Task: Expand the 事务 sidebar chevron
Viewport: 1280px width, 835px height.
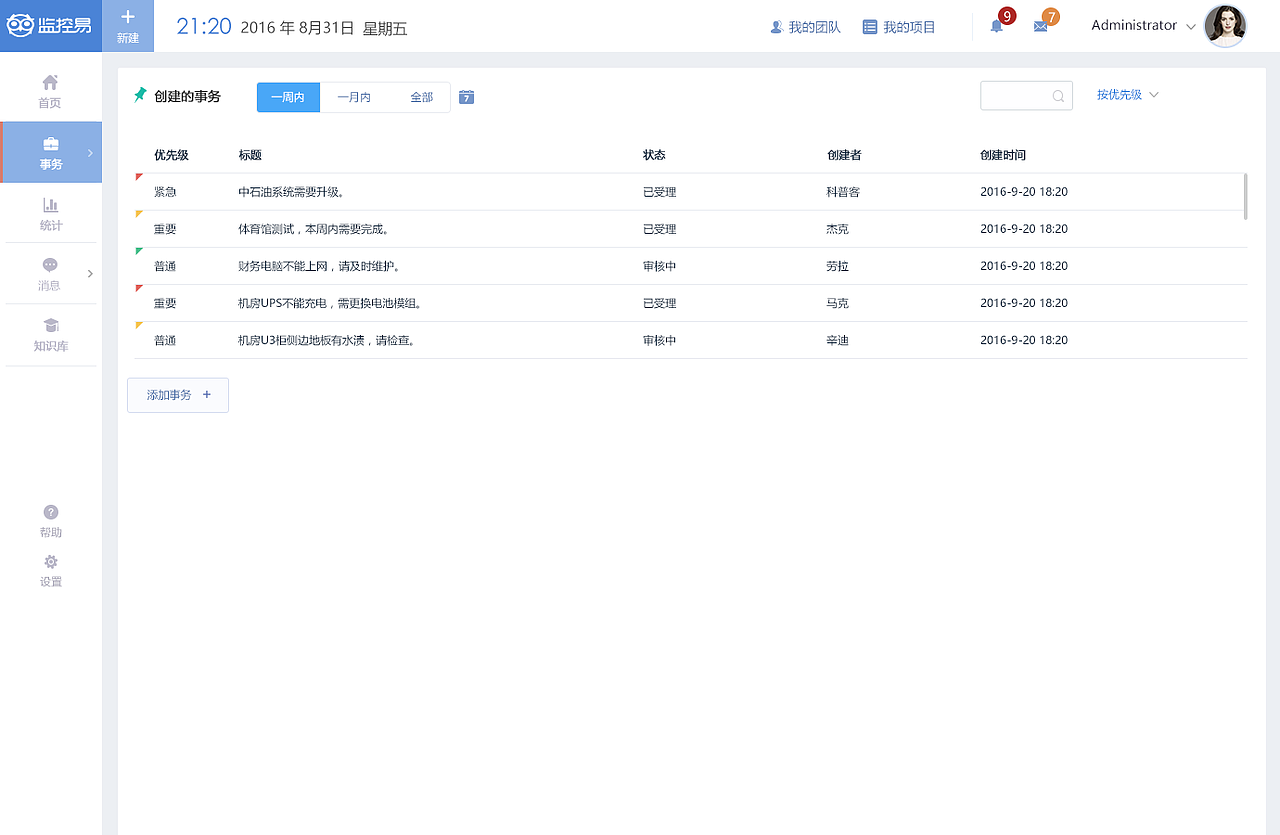Action: tap(90, 152)
